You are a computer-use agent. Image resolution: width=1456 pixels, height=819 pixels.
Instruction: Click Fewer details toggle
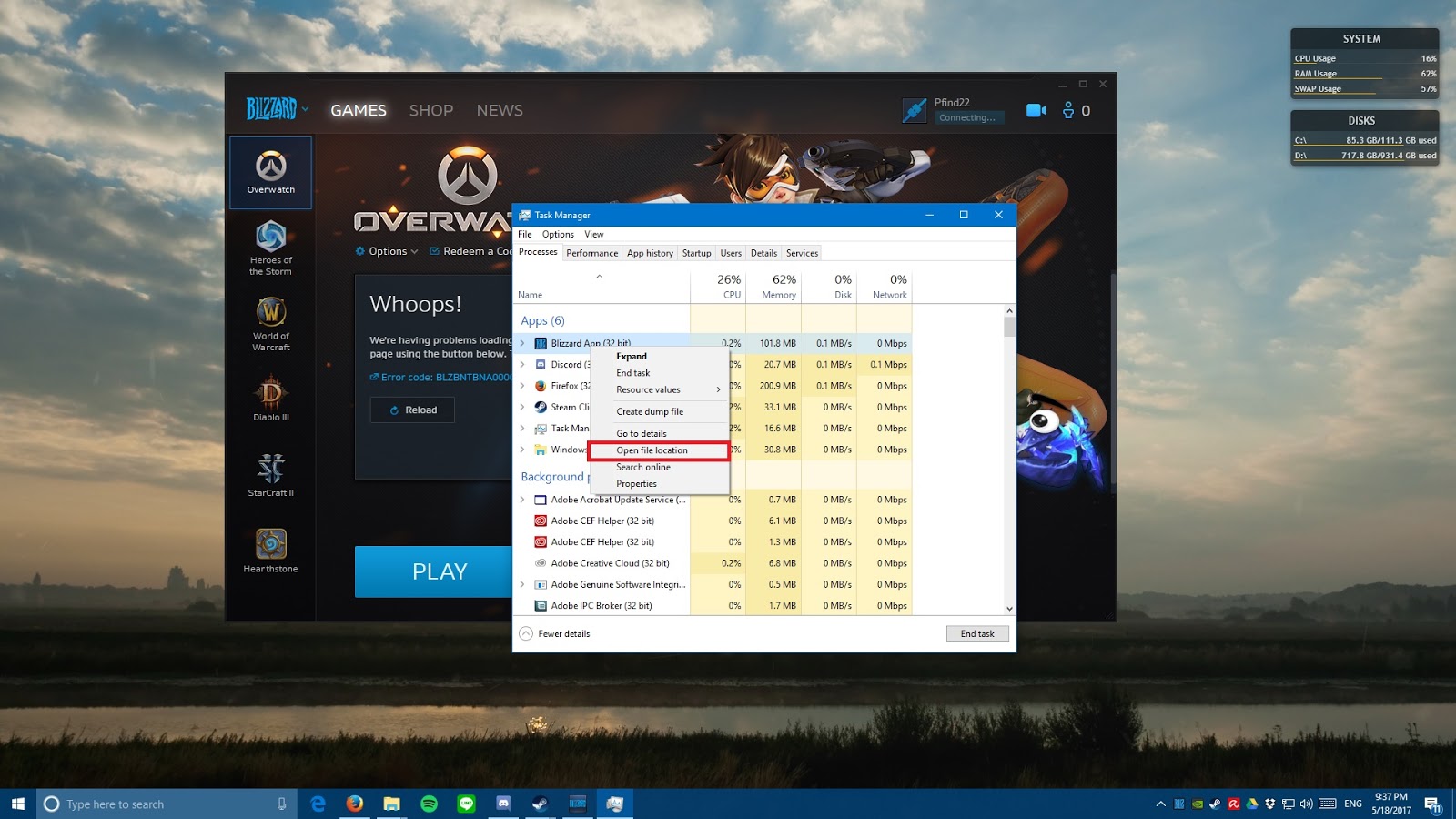(554, 633)
